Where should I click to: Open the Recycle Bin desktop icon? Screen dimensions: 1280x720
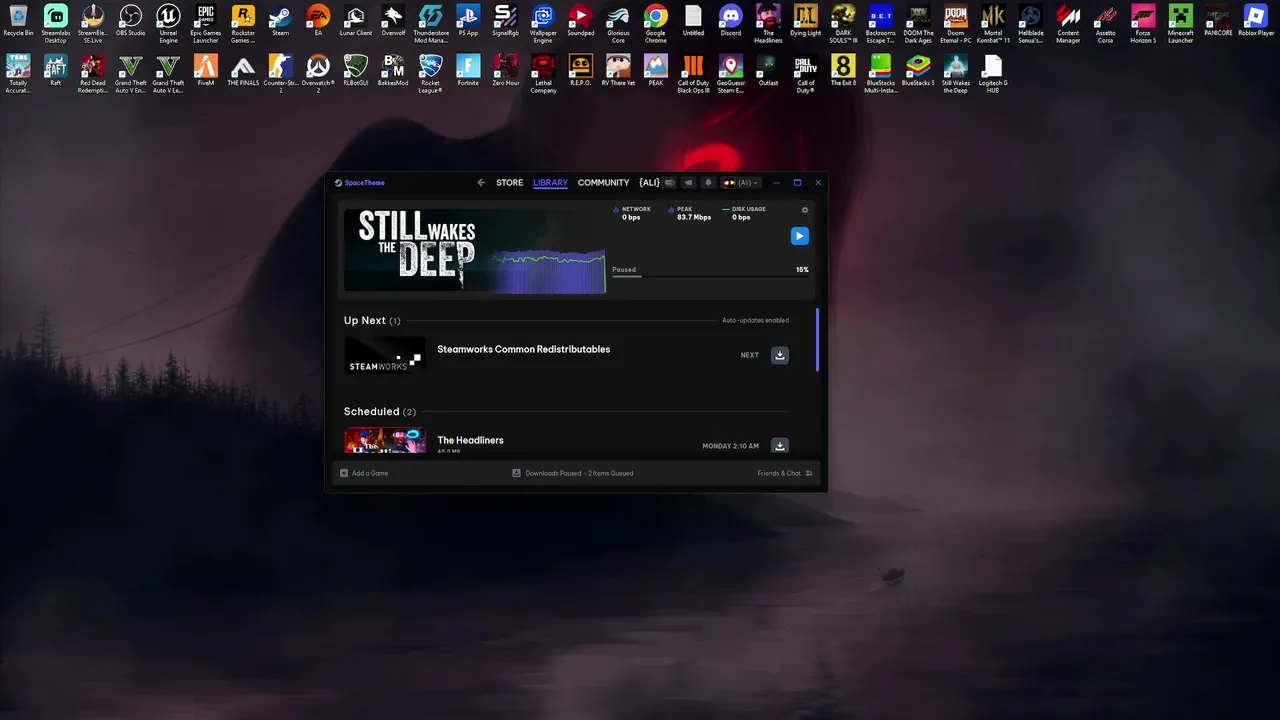click(x=18, y=22)
